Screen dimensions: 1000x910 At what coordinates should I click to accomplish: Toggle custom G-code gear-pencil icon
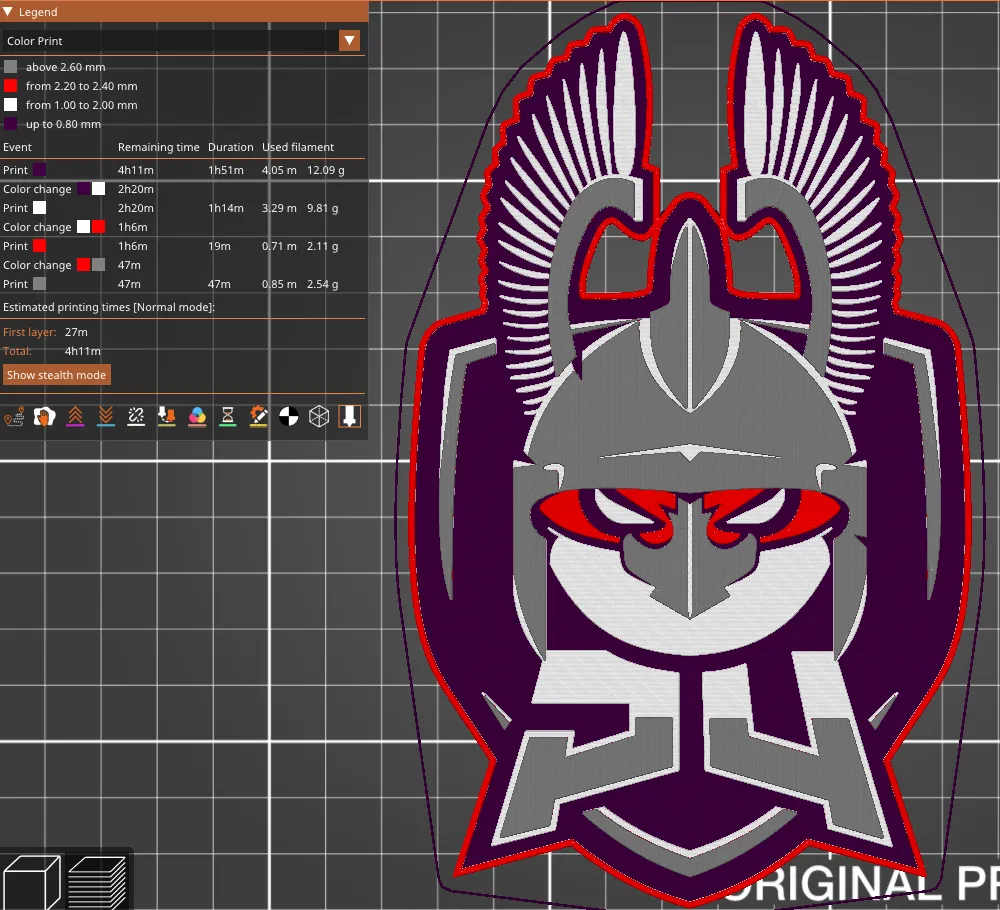tap(258, 416)
